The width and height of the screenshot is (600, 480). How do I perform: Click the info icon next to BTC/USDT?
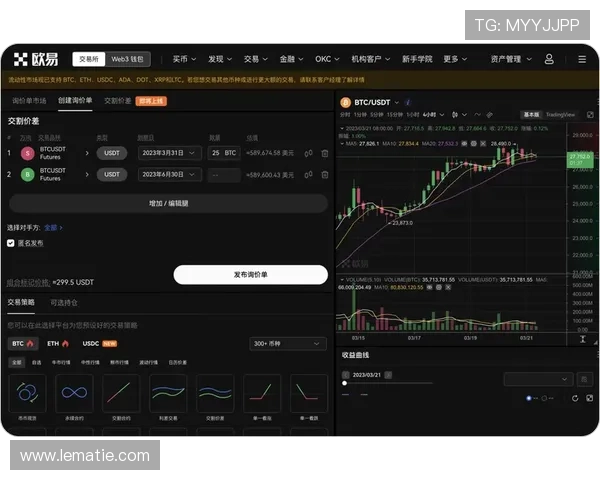click(408, 103)
